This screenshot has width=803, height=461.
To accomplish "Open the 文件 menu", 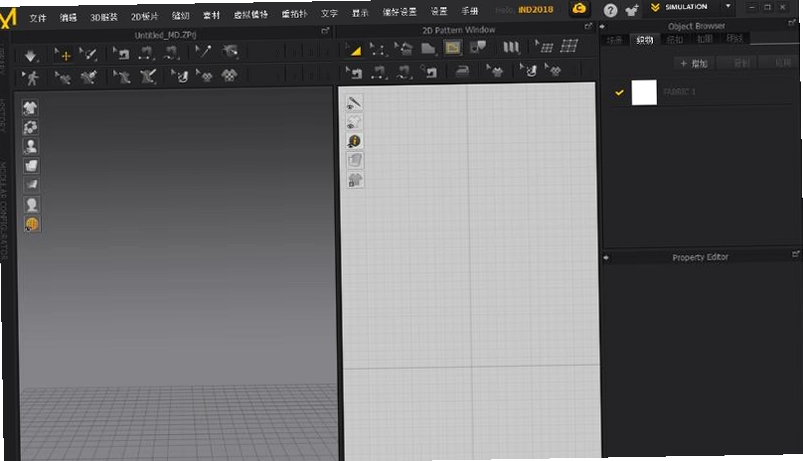I will [x=37, y=18].
